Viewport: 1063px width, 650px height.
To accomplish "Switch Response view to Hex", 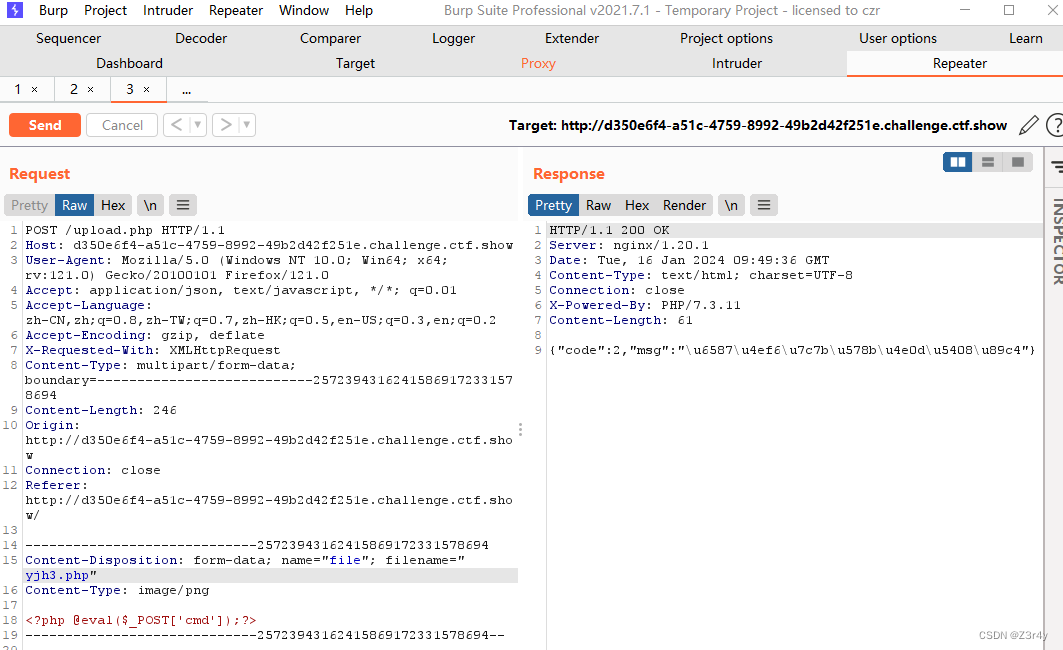I will coord(637,205).
